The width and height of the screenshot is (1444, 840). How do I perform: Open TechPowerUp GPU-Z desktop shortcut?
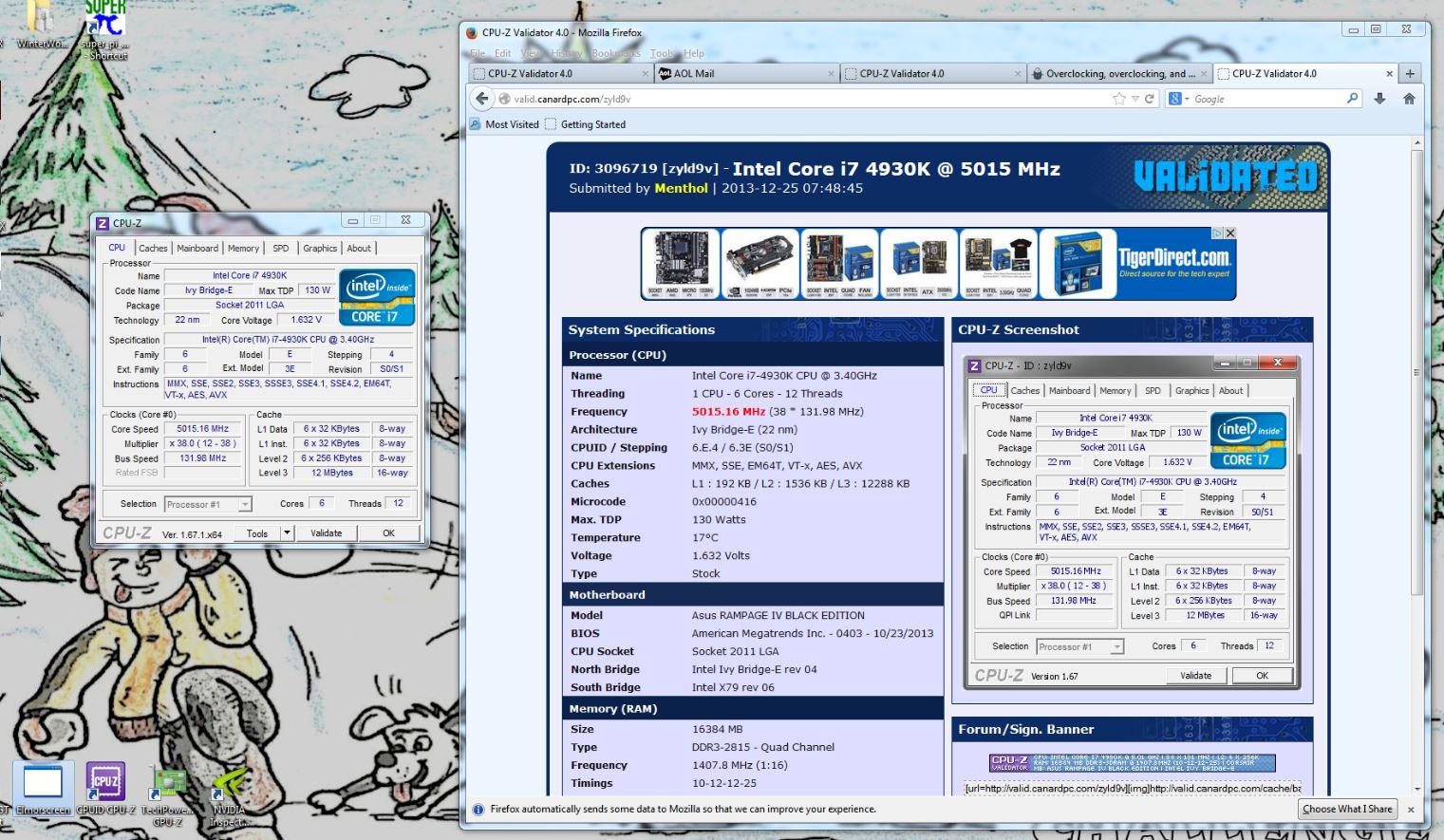pyautogui.click(x=168, y=795)
